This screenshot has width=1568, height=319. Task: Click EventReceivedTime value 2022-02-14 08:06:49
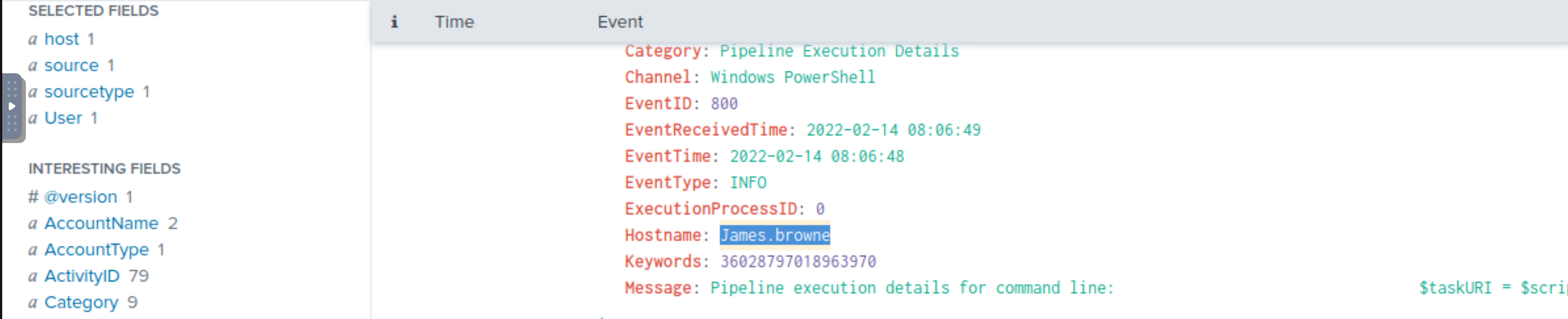(893, 130)
